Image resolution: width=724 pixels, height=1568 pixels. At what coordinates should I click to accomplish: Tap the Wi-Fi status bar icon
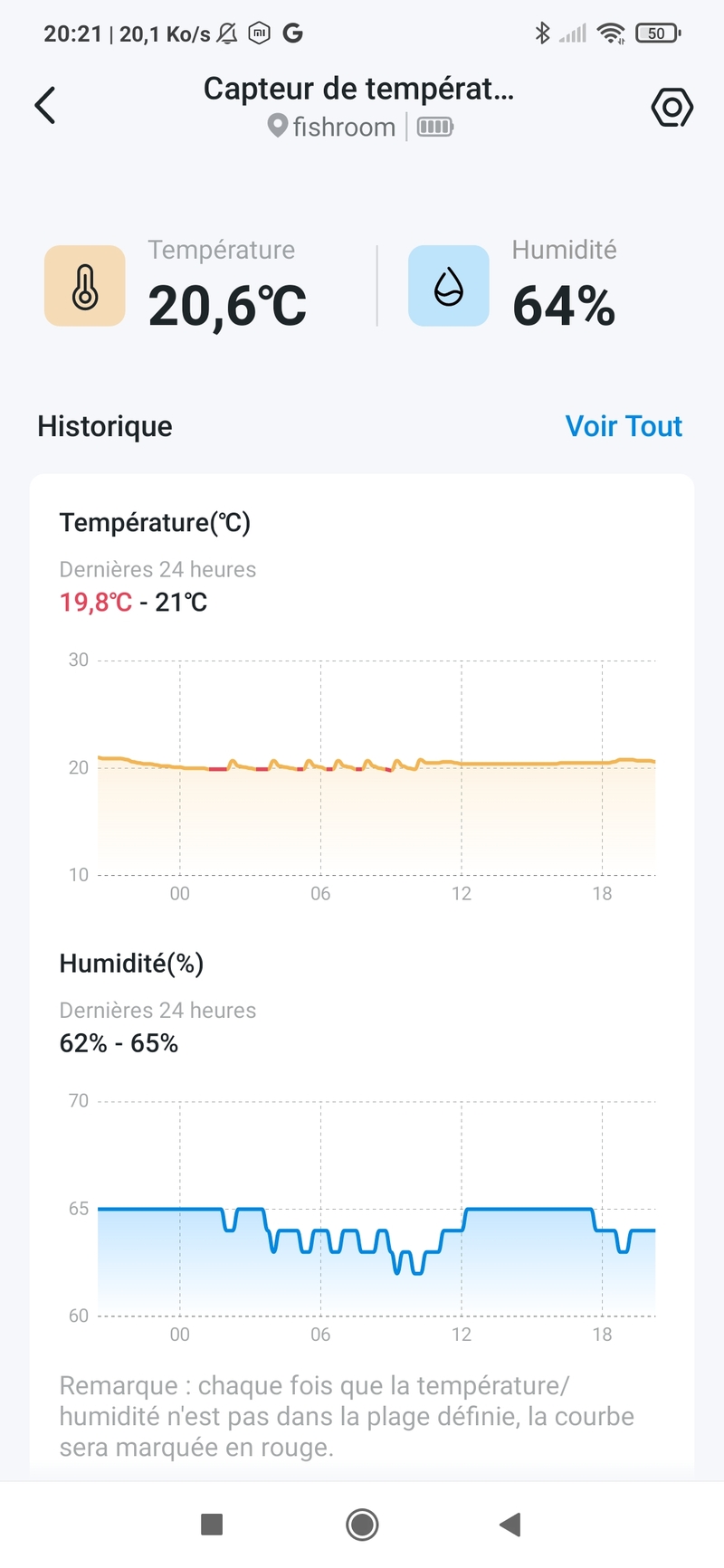(612, 33)
